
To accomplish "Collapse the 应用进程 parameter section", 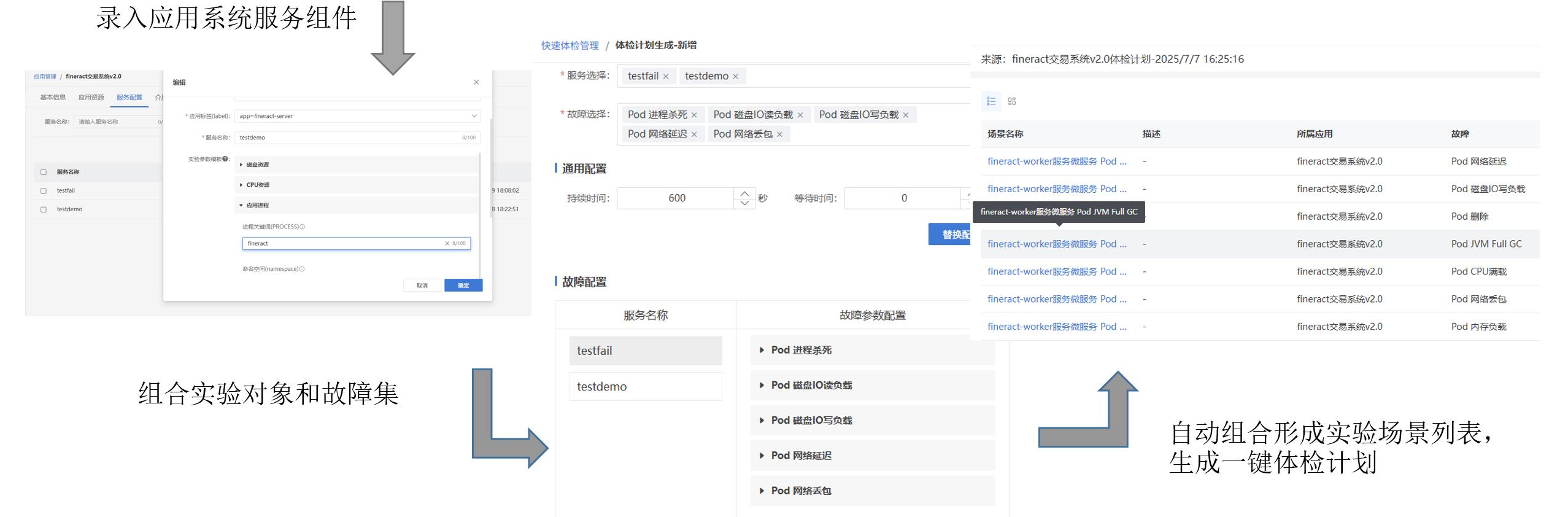I will click(x=357, y=205).
